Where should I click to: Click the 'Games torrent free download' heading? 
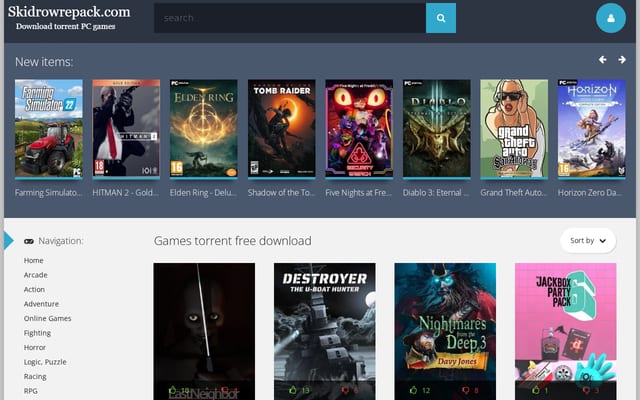pos(233,241)
